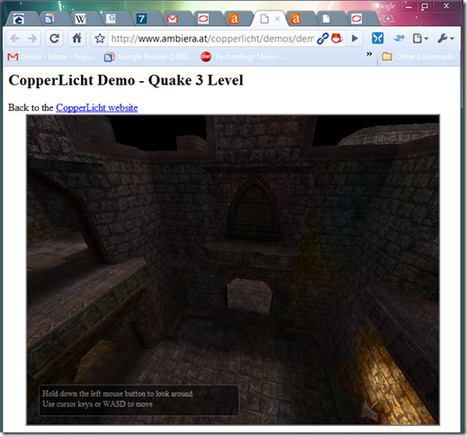Click the 'Use cursor keys or WASD to move' text

pos(97,404)
